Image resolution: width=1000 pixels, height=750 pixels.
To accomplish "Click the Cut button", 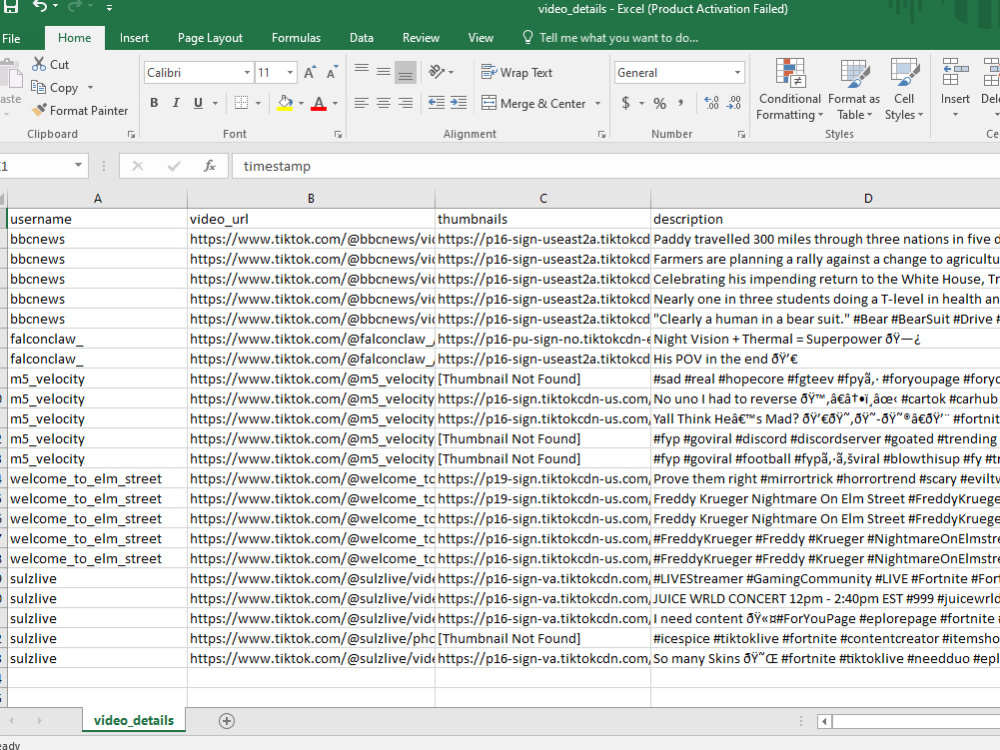I will 50,64.
